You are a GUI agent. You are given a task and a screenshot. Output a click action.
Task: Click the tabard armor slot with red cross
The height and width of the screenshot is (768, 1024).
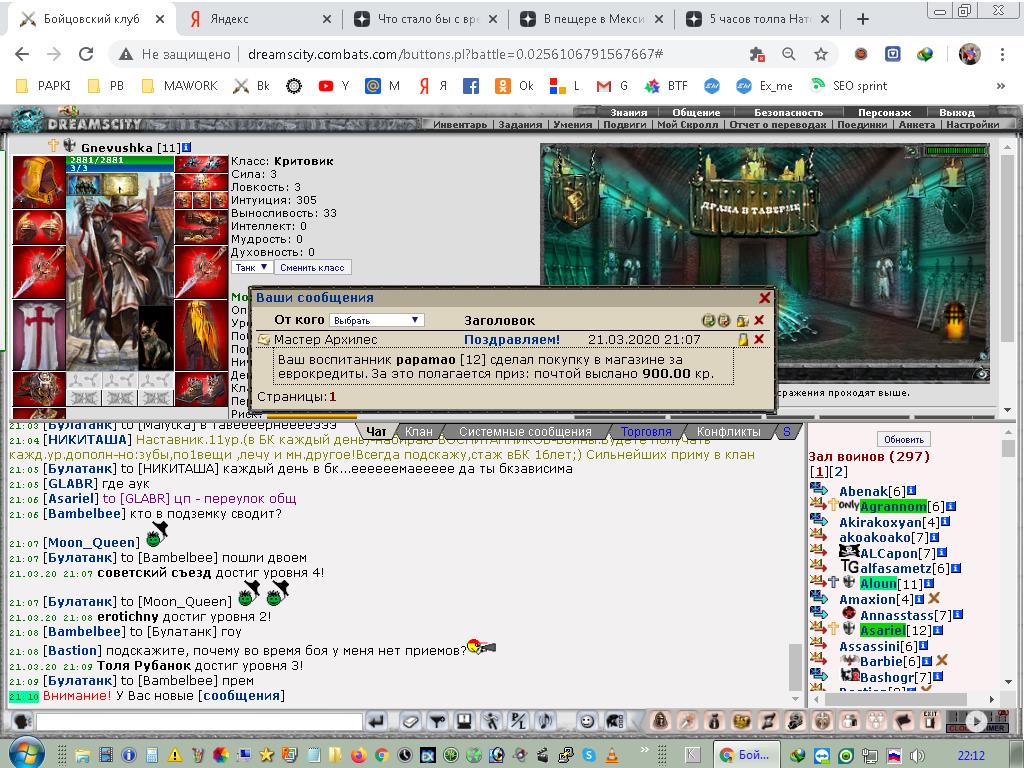click(x=39, y=335)
